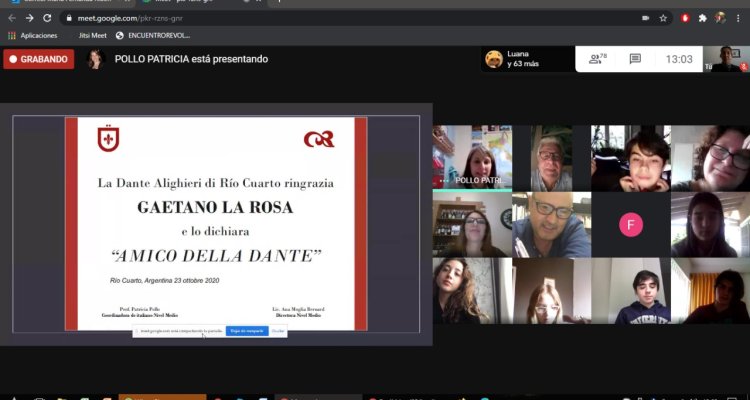Screen dimensions: 750x400
Task: Click your self-view thumbnail labeled Tú
Action: click(726, 59)
